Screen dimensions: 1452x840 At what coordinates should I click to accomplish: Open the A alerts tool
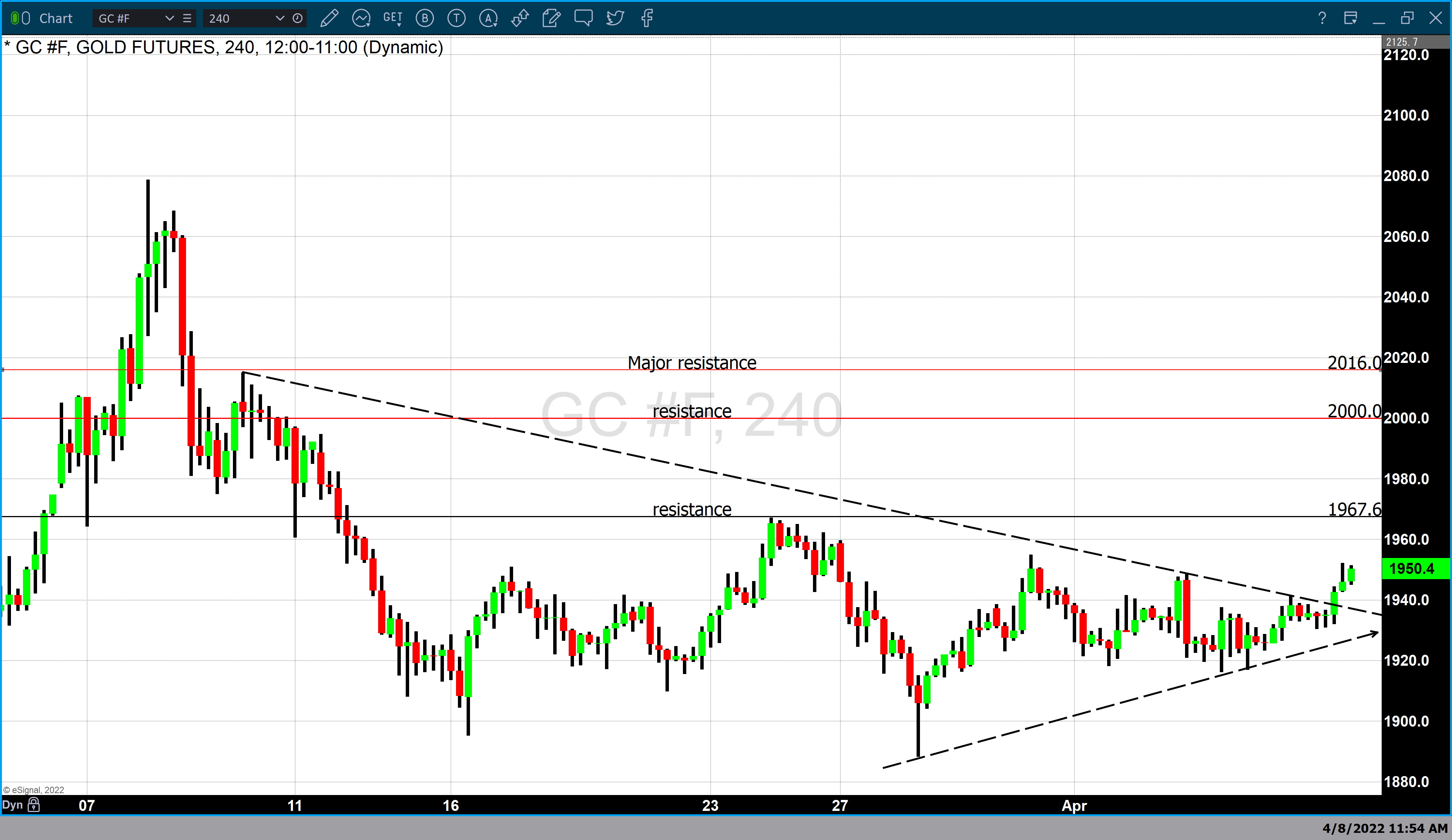487,19
